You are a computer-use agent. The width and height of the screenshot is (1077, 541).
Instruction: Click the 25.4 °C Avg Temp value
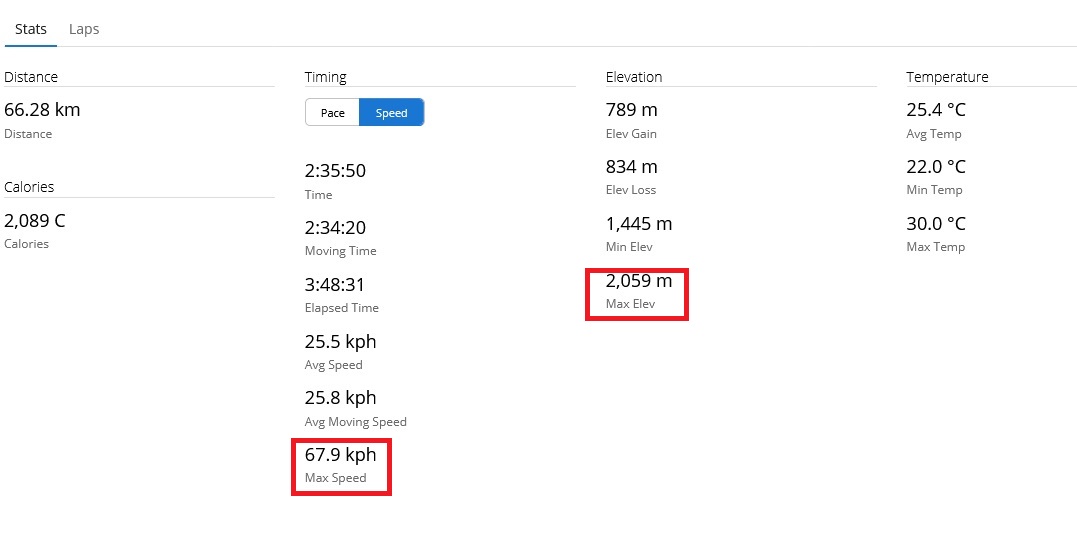[x=936, y=110]
